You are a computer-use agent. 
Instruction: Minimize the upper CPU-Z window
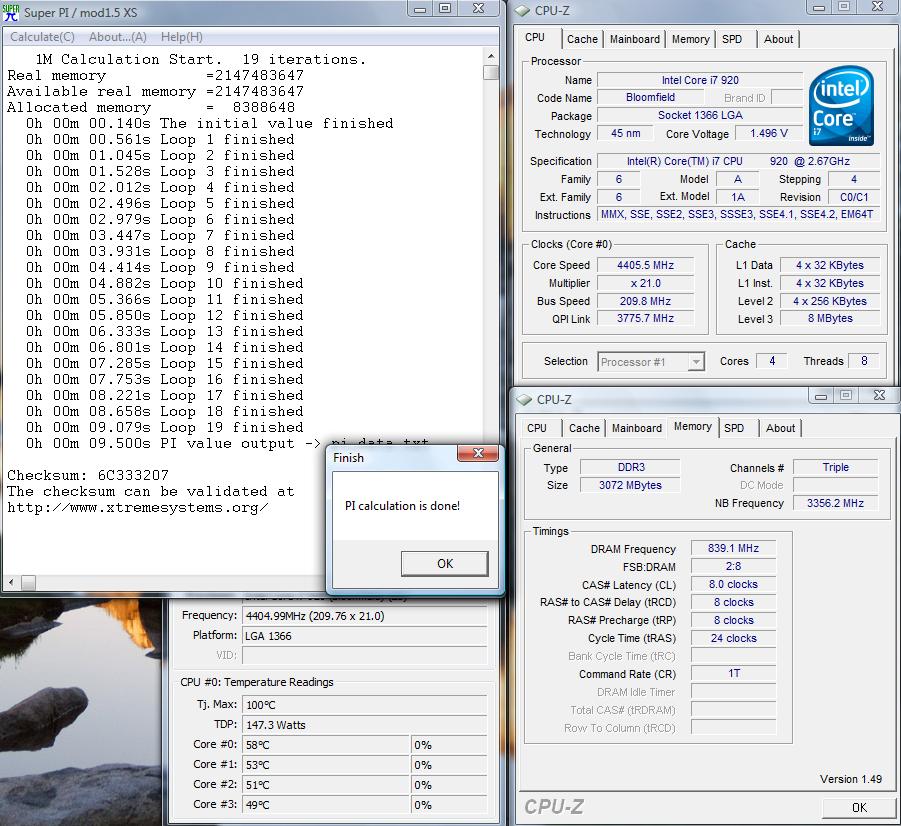819,7
